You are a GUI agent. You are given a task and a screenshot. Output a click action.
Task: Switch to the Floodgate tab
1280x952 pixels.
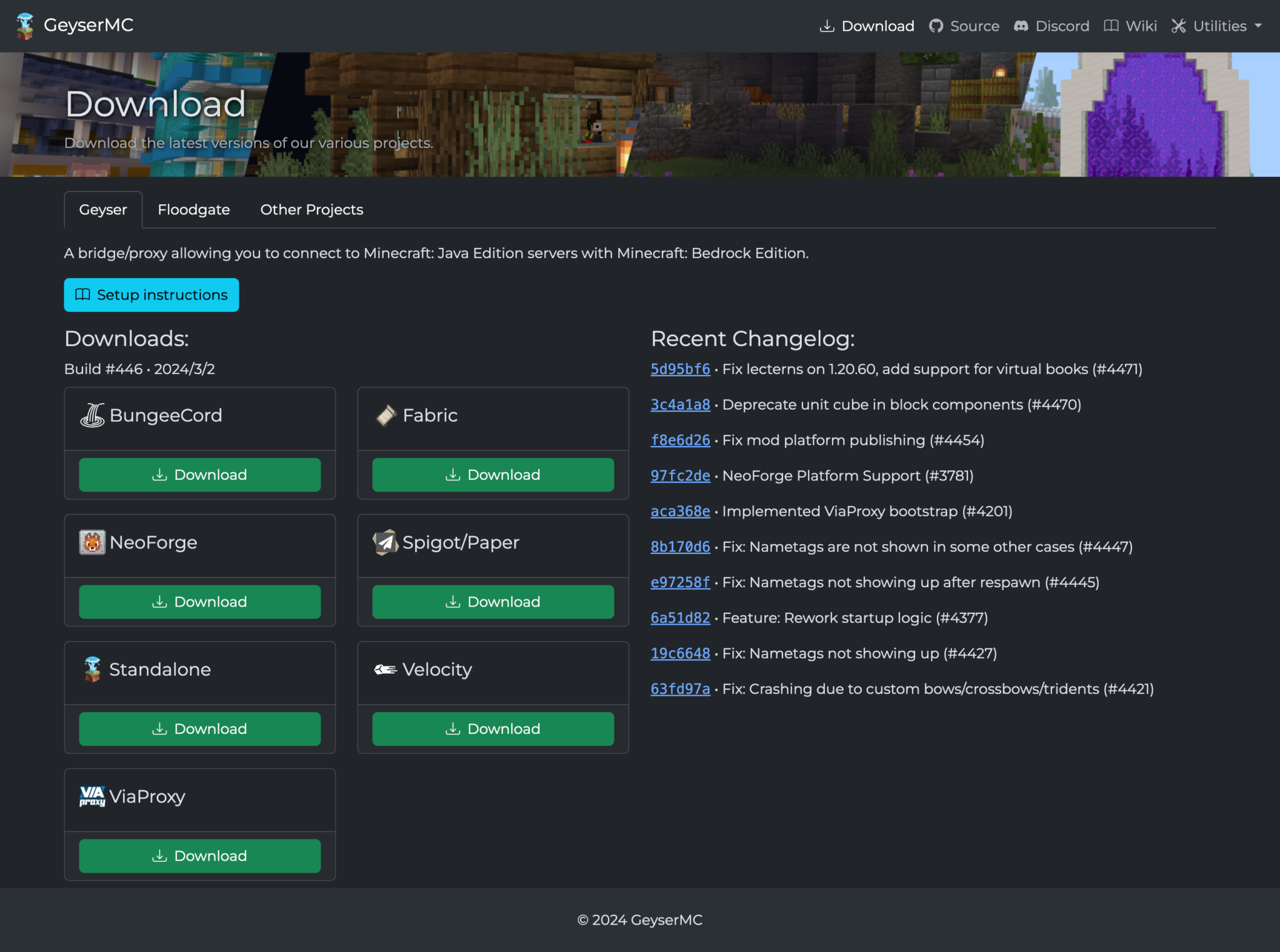(194, 209)
